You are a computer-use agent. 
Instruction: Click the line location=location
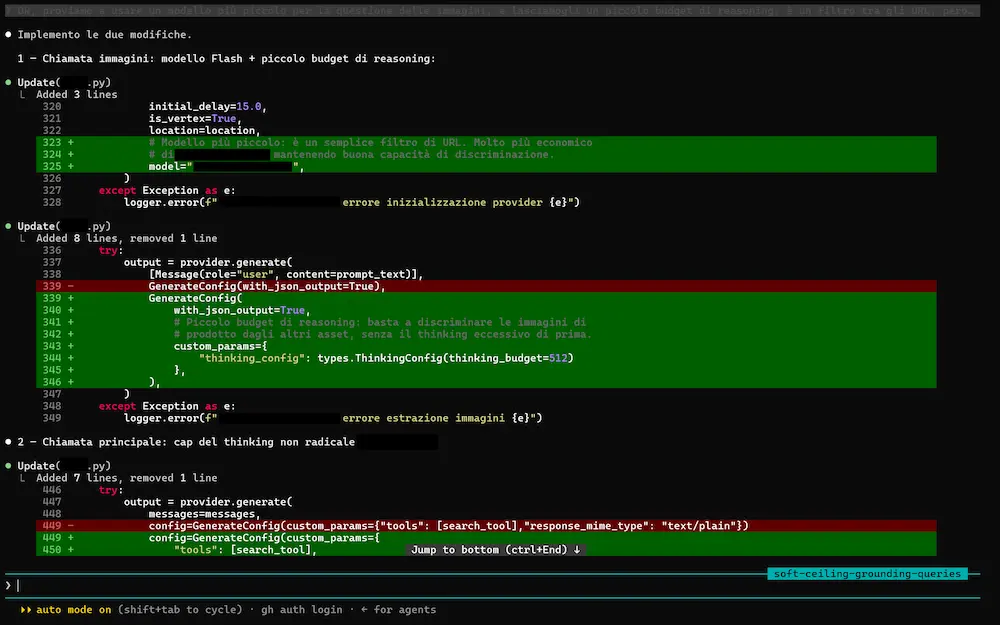click(205, 131)
